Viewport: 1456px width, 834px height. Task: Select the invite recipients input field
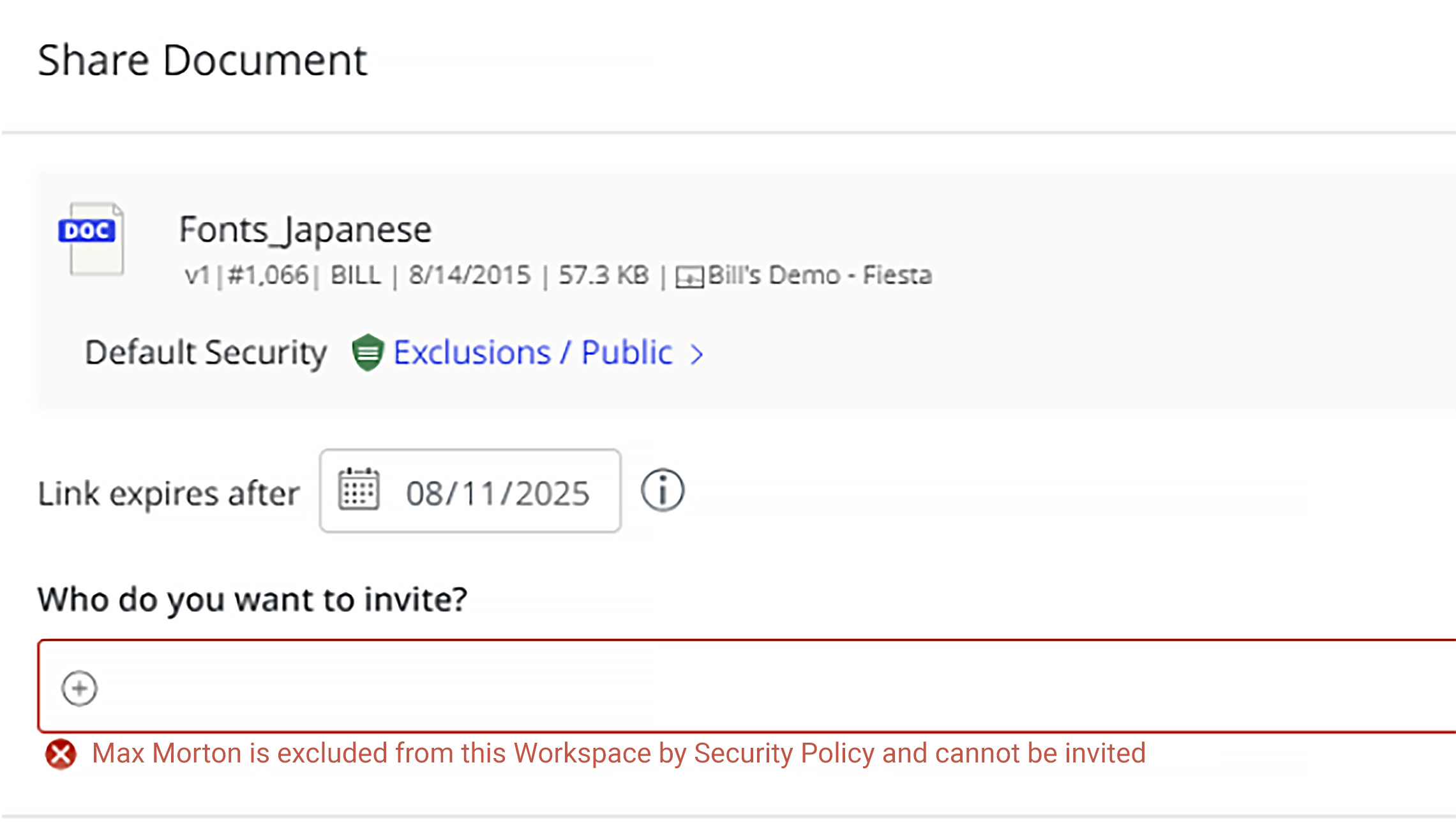[x=702, y=683]
